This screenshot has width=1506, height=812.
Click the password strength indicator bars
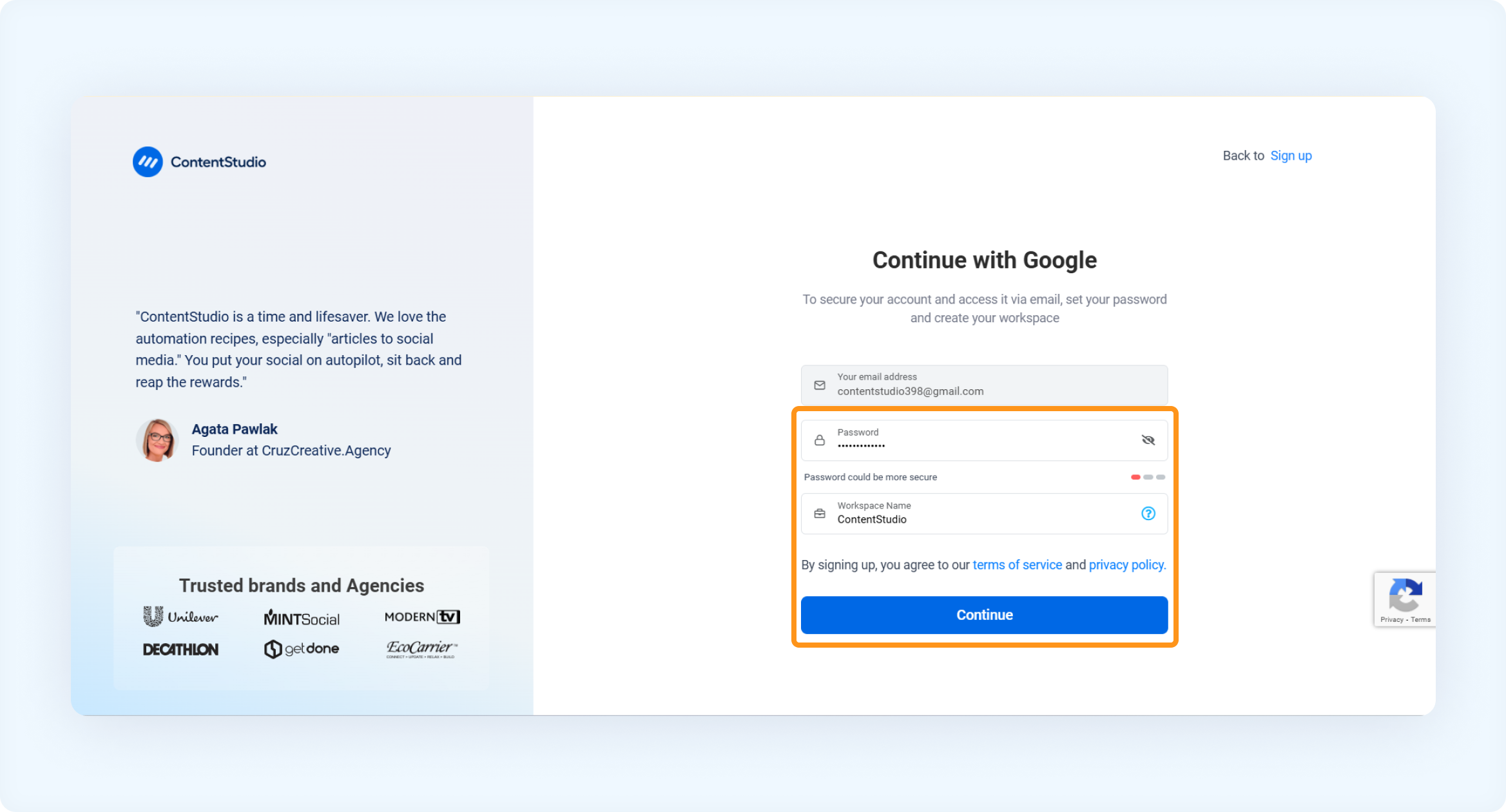(1148, 477)
